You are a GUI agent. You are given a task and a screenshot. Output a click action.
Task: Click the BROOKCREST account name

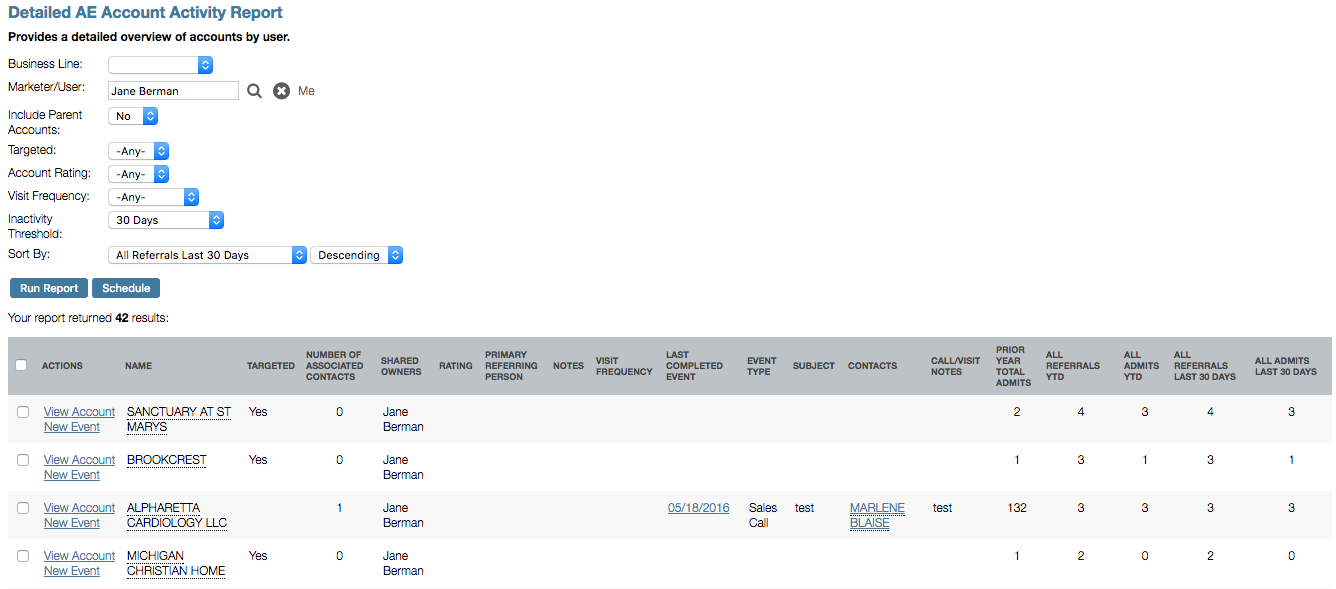pos(167,460)
